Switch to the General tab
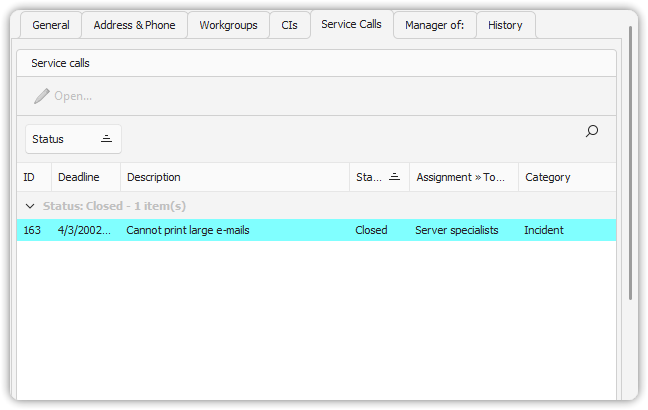The height and width of the screenshot is (410, 648). (50, 25)
